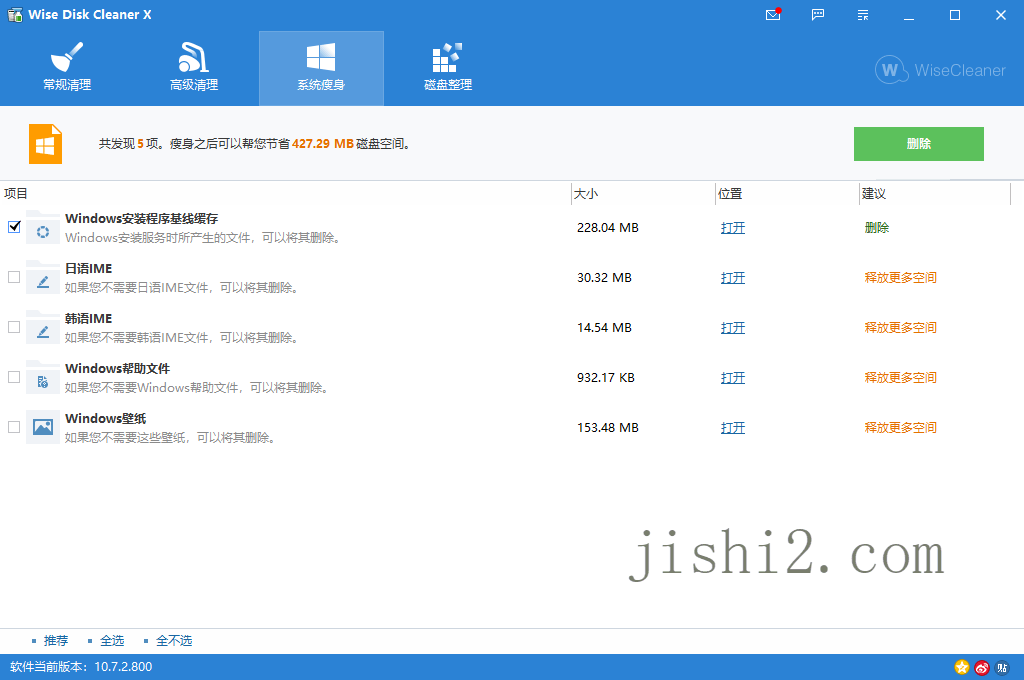This screenshot has width=1024, height=680.
Task: Click the WiseCleaner logo
Action: [940, 70]
